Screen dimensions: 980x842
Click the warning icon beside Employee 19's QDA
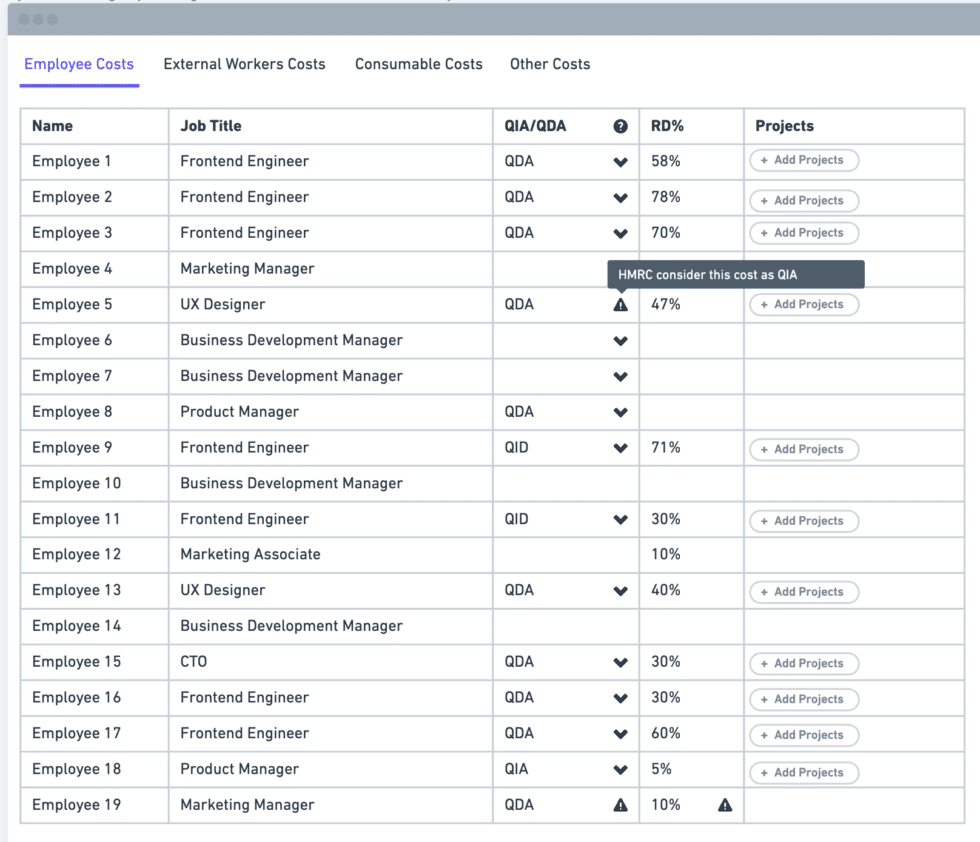[620, 805]
